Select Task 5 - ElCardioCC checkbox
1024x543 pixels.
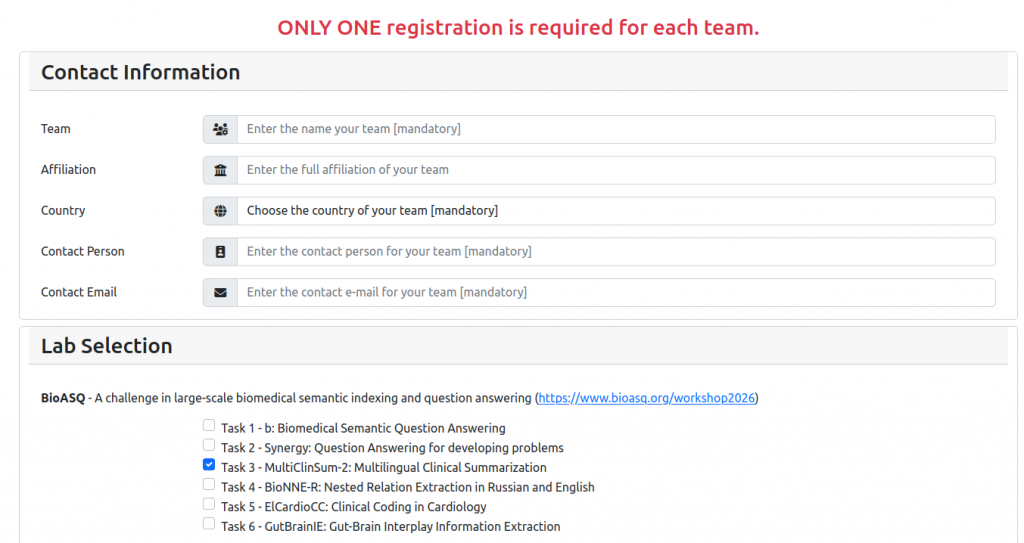pyautogui.click(x=209, y=504)
